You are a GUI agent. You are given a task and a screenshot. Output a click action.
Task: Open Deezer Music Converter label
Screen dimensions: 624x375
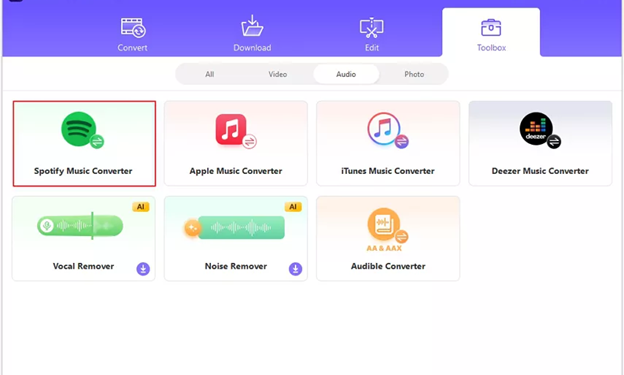pos(540,171)
